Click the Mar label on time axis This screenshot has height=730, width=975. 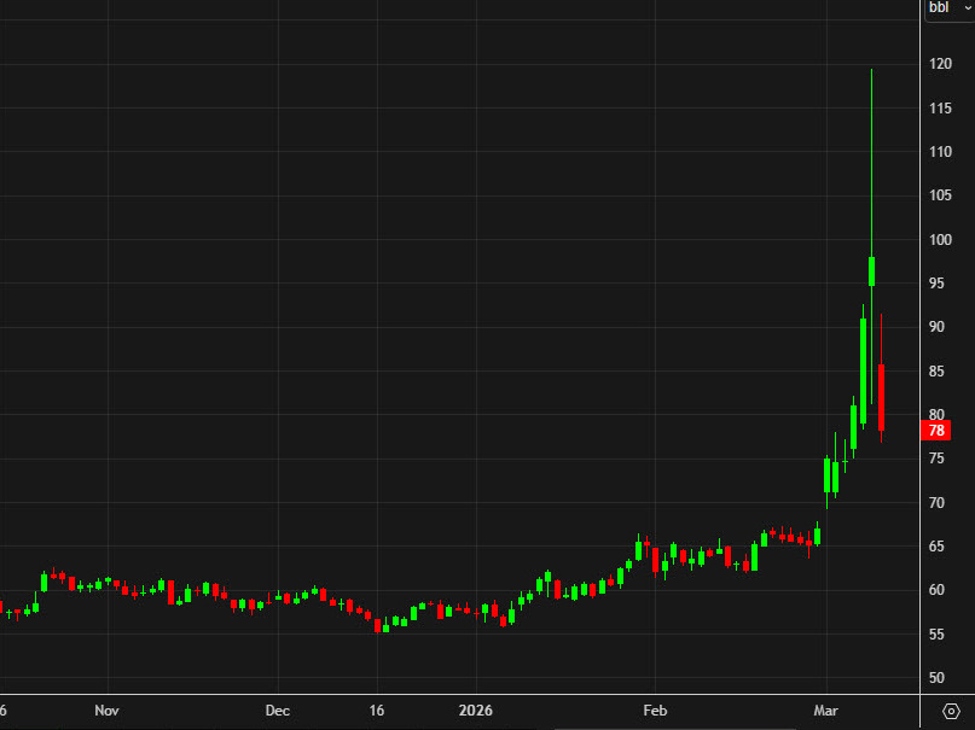click(x=826, y=711)
